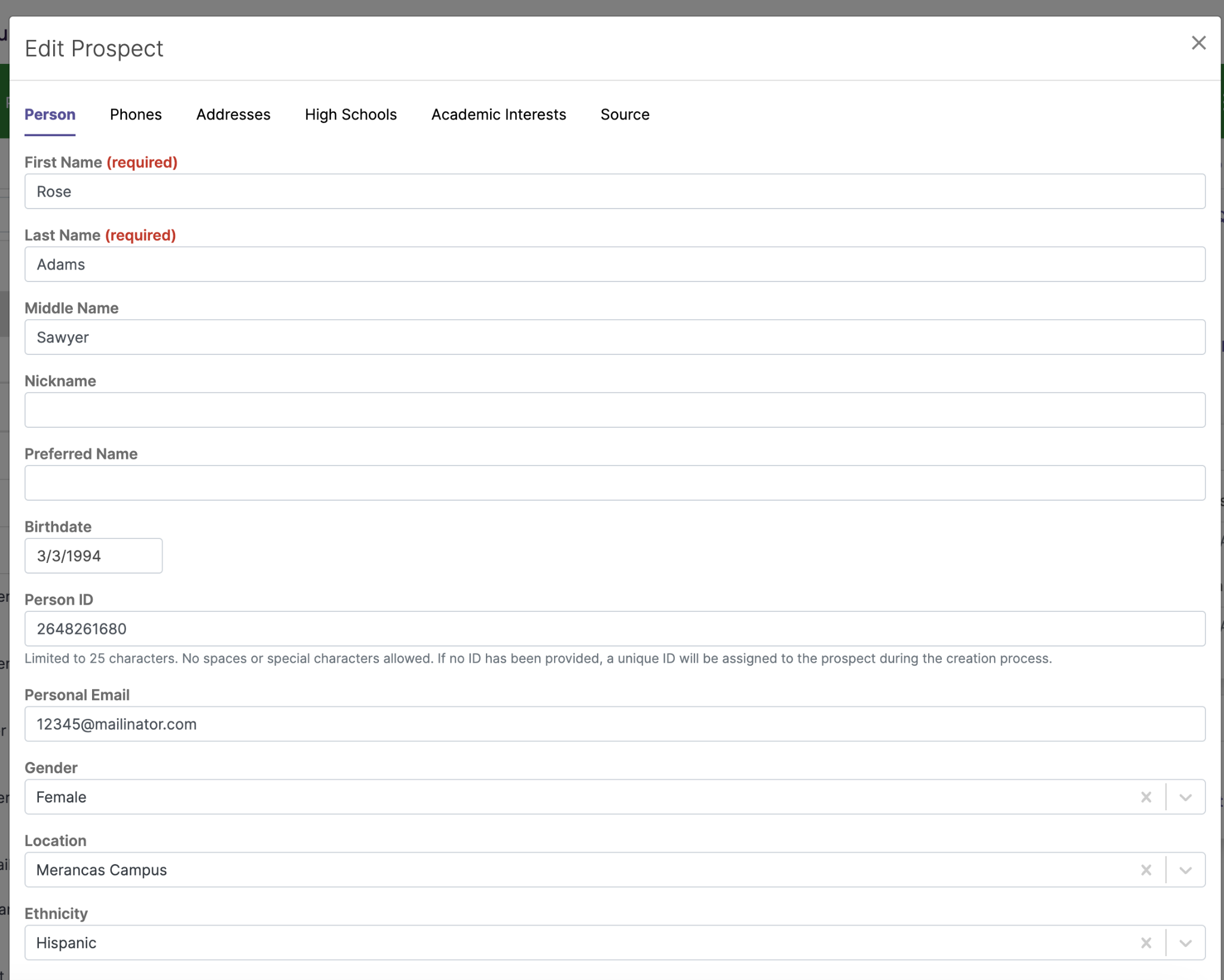
Task: Open the Addresses tab
Action: coord(233,114)
